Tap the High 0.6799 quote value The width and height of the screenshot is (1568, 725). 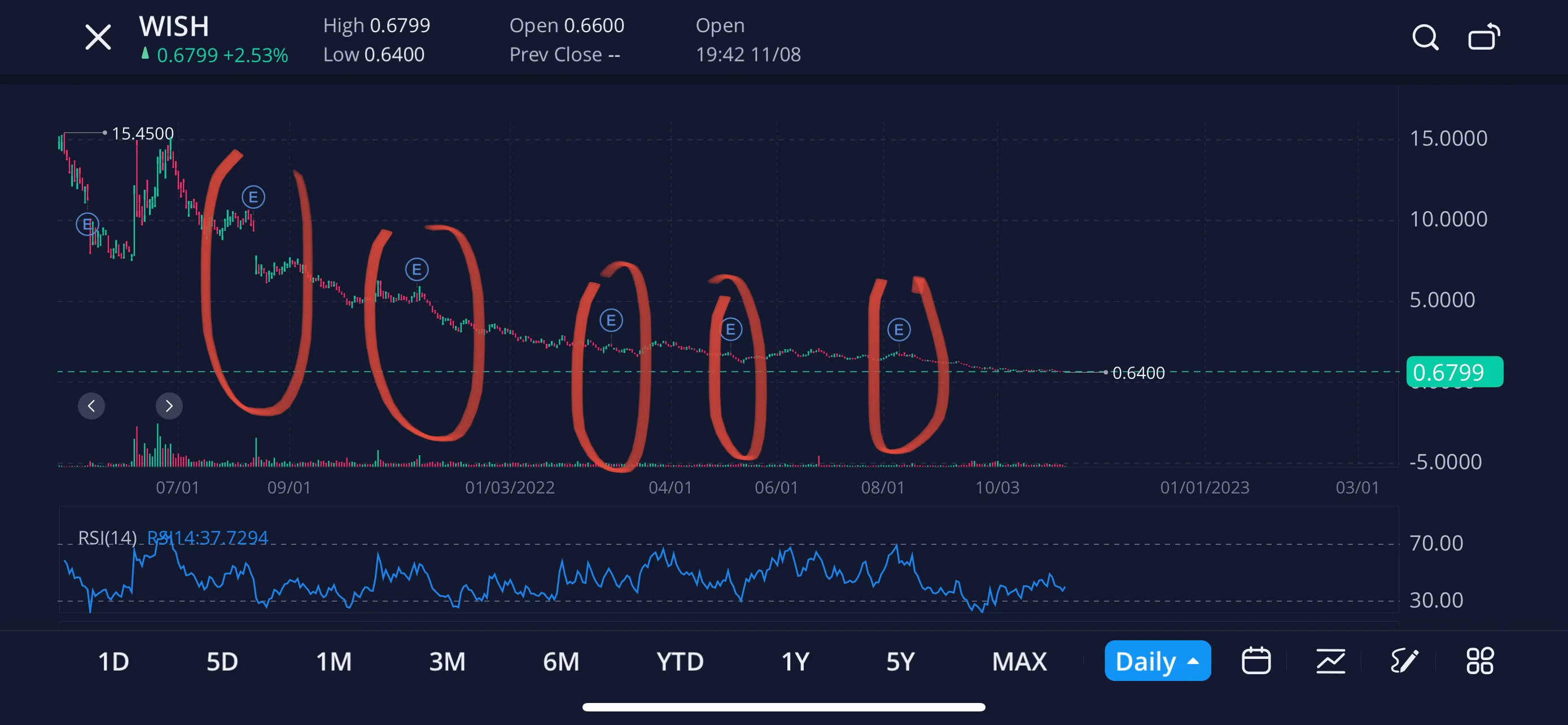(377, 25)
